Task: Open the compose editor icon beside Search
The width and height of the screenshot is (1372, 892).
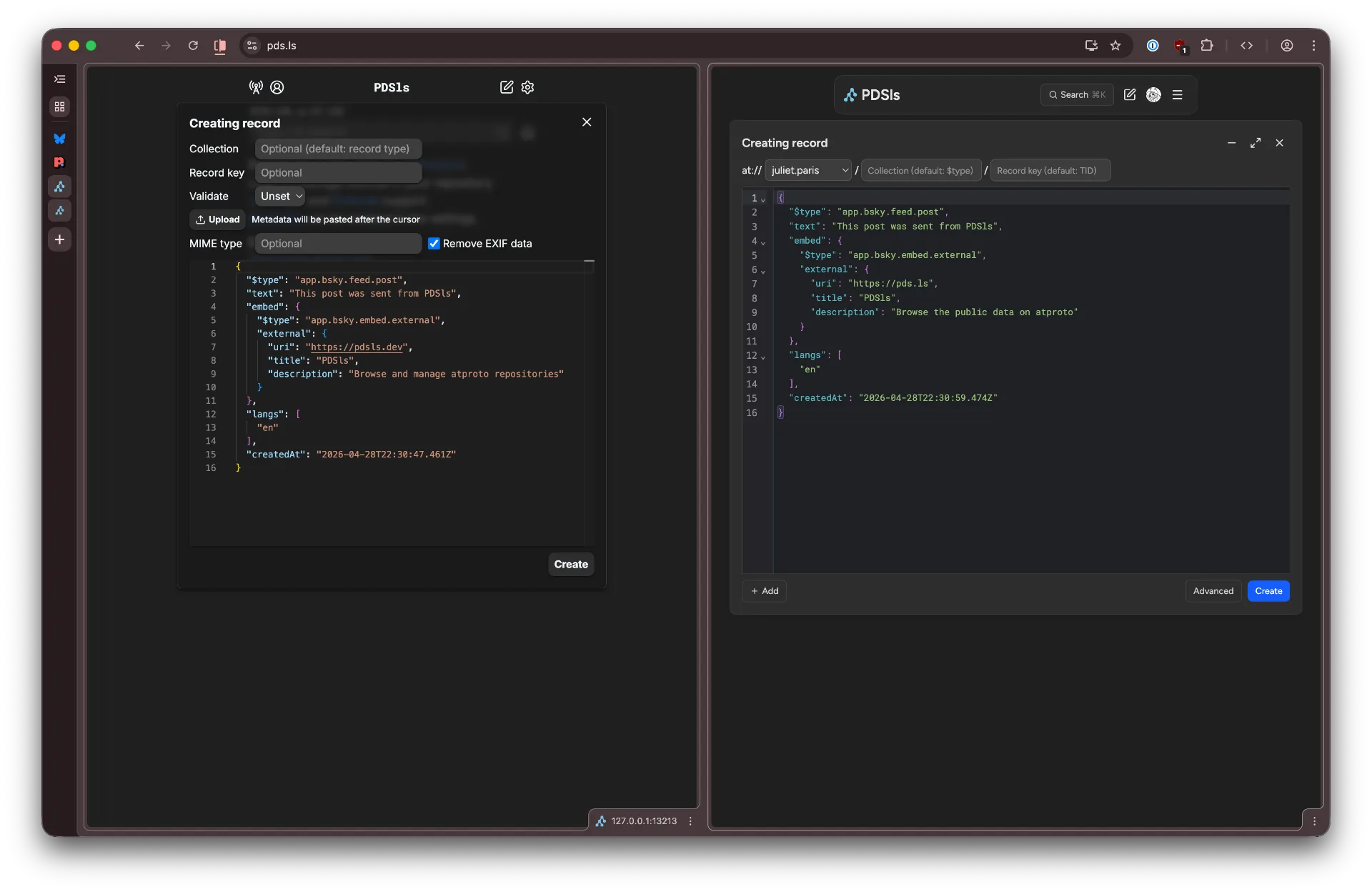Action: tap(1130, 94)
